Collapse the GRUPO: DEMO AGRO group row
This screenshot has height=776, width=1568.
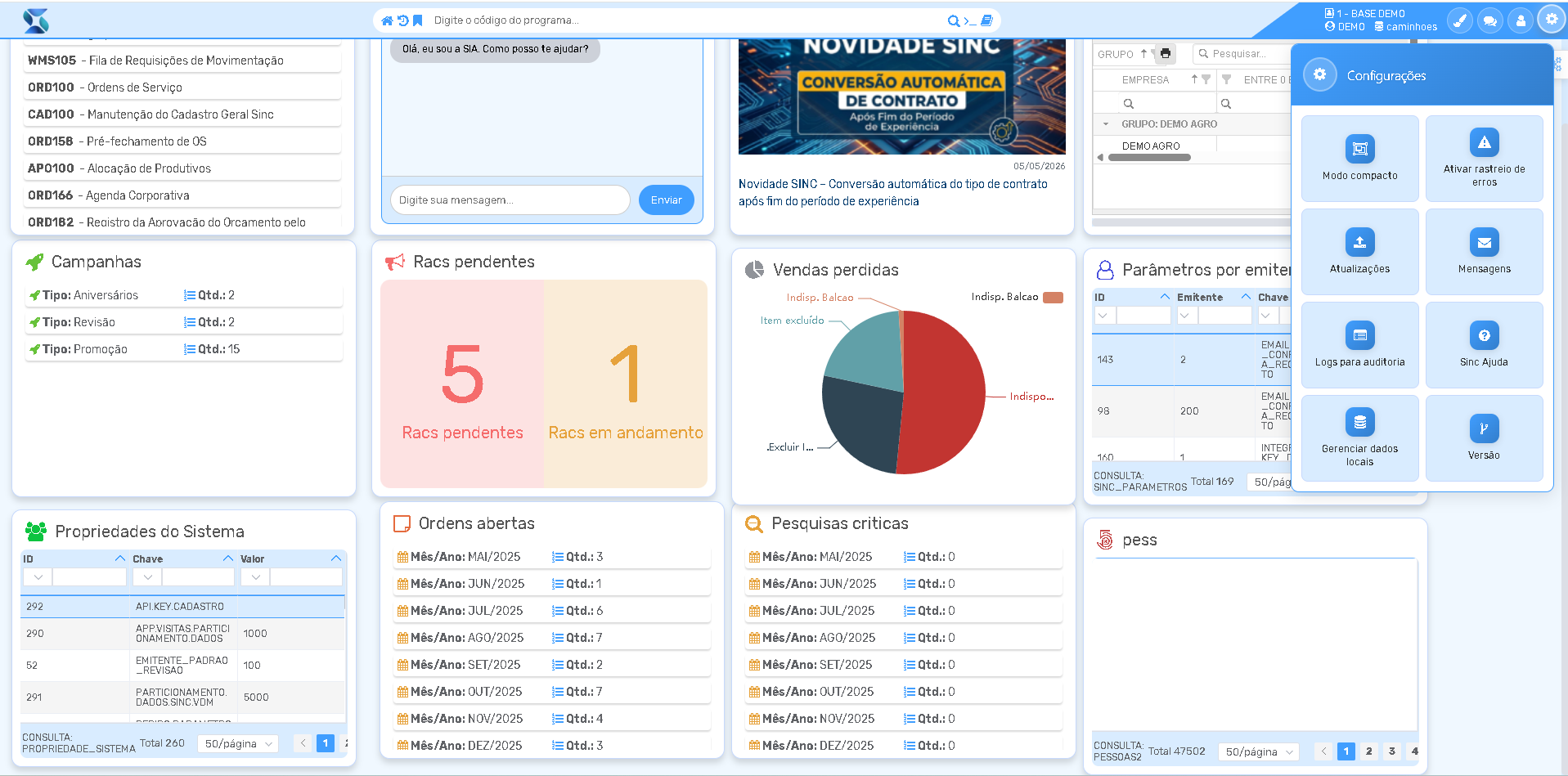click(x=1106, y=124)
